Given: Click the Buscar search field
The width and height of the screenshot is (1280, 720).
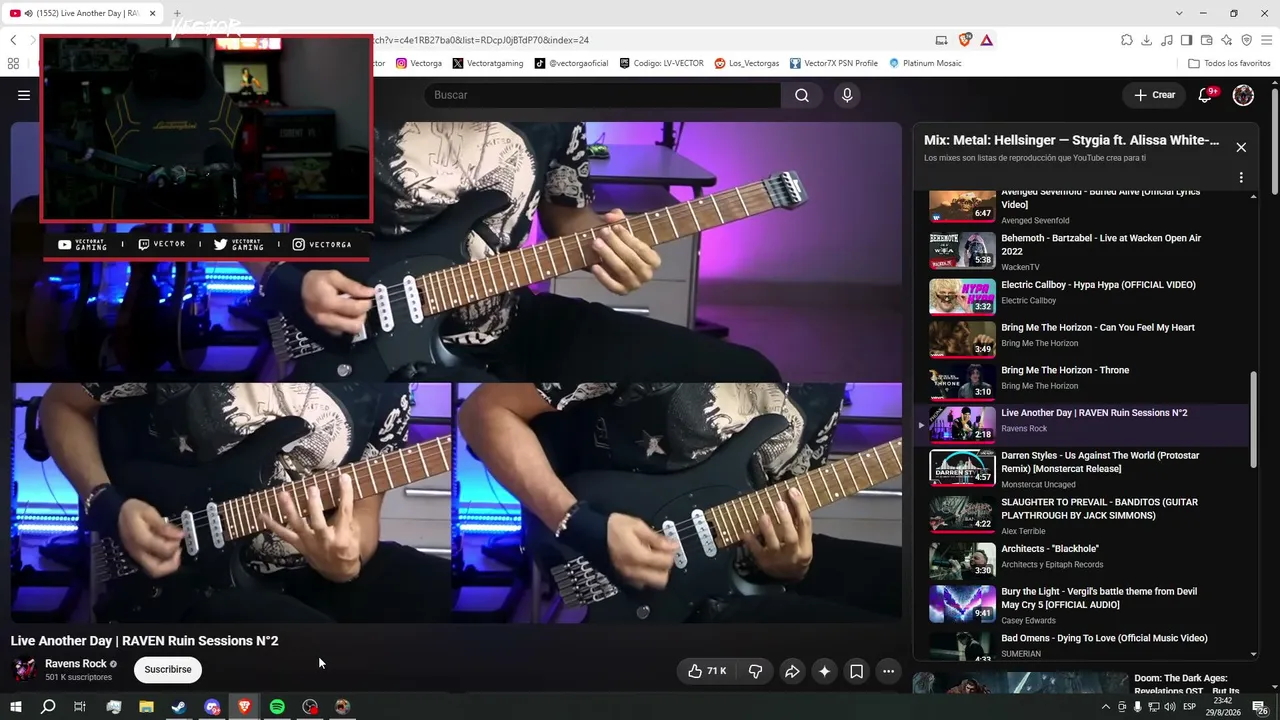Looking at the screenshot, I should pyautogui.click(x=603, y=95).
